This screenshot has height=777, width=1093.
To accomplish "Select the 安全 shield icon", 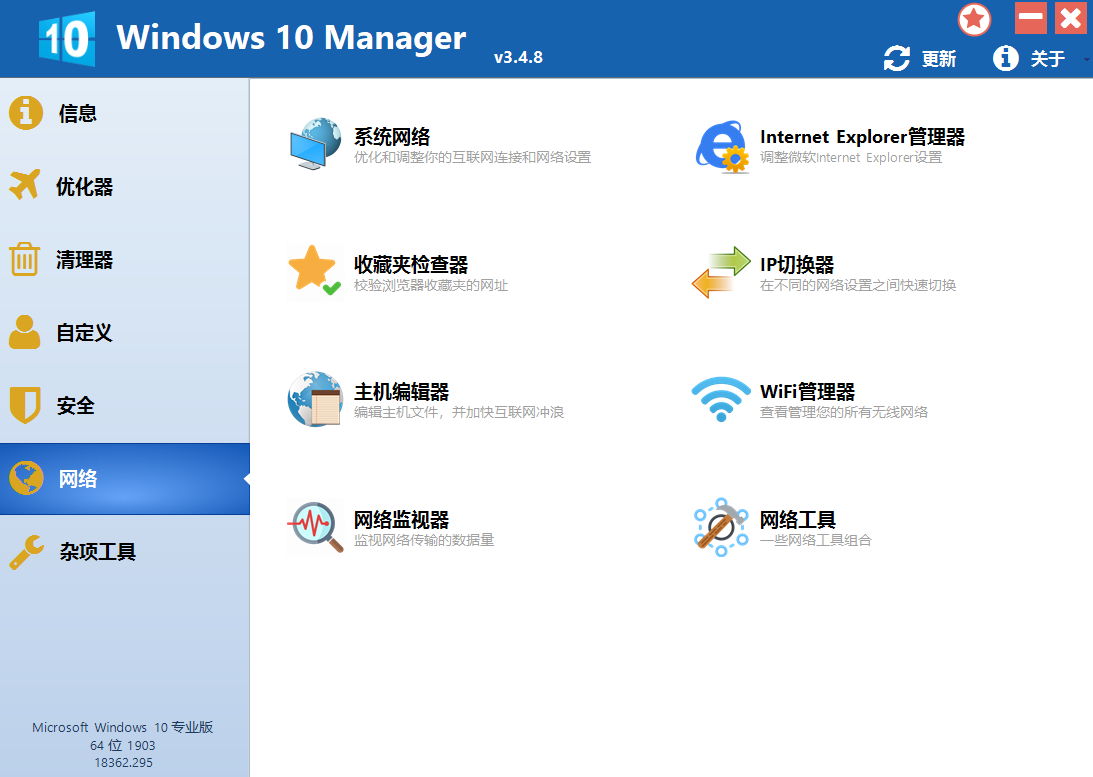I will (25, 405).
